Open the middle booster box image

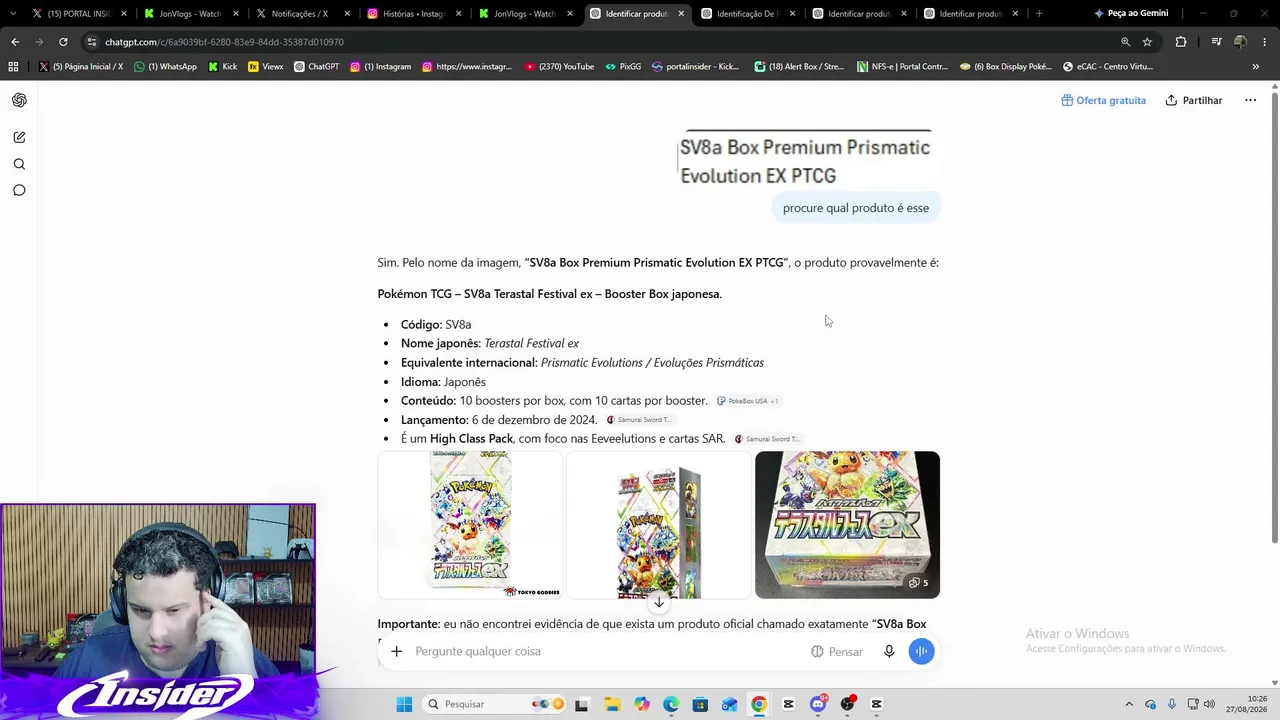(x=659, y=525)
